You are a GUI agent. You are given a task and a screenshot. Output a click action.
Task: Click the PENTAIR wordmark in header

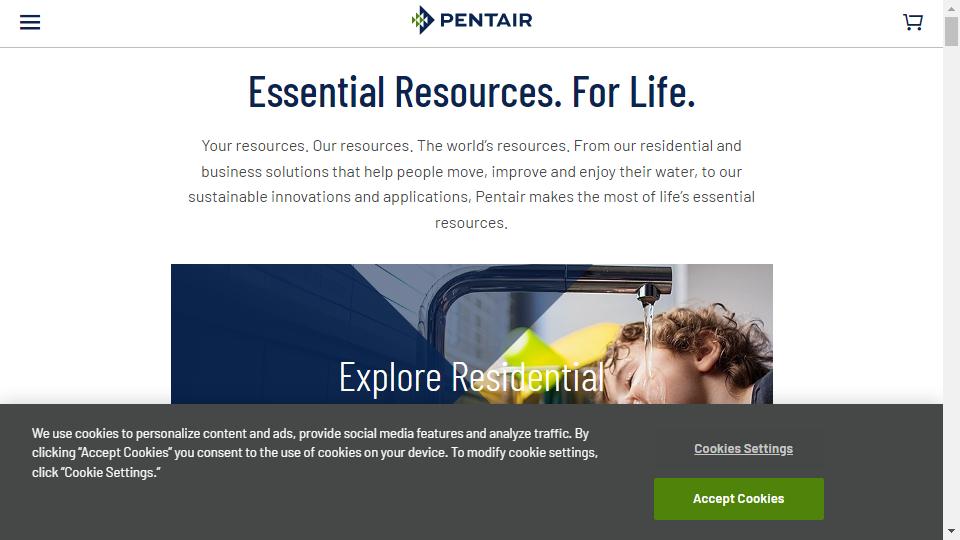pos(486,20)
